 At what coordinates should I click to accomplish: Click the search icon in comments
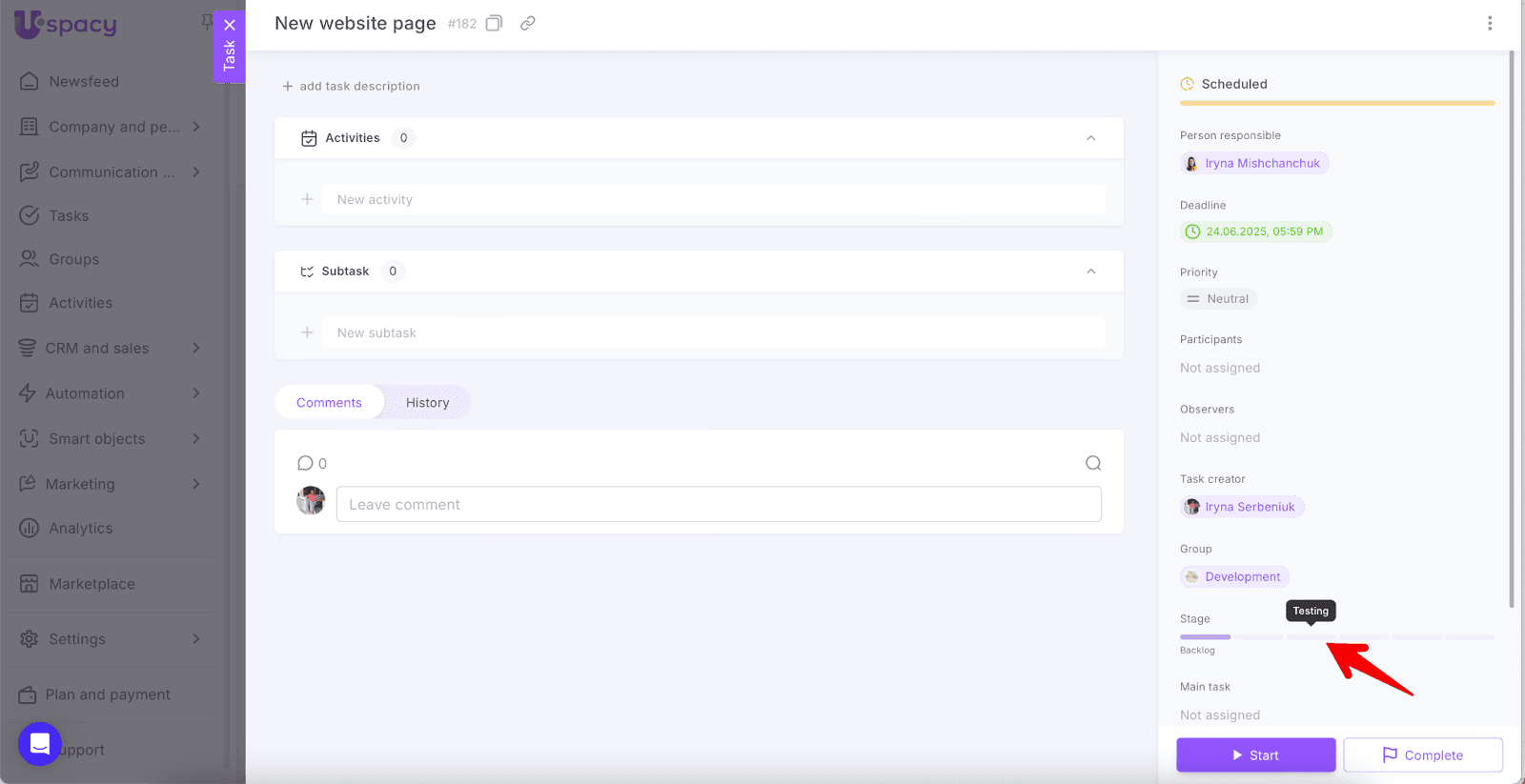[1093, 463]
